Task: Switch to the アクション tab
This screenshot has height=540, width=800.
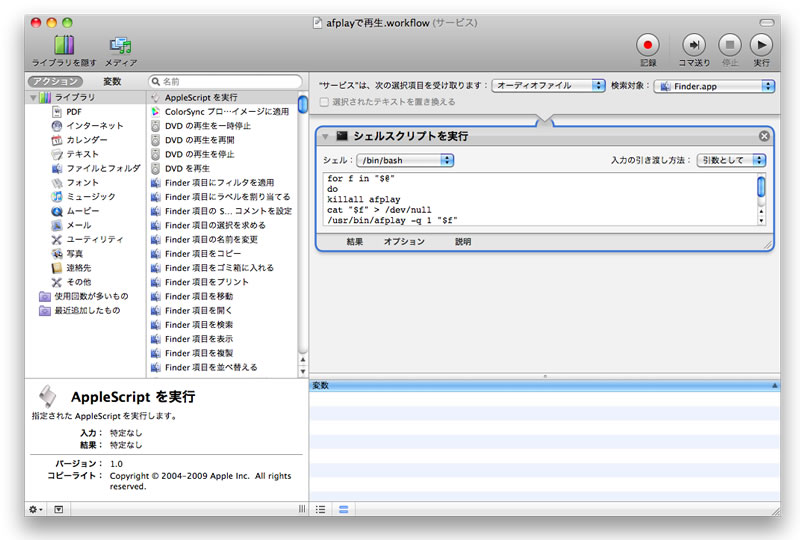Action: coord(55,81)
